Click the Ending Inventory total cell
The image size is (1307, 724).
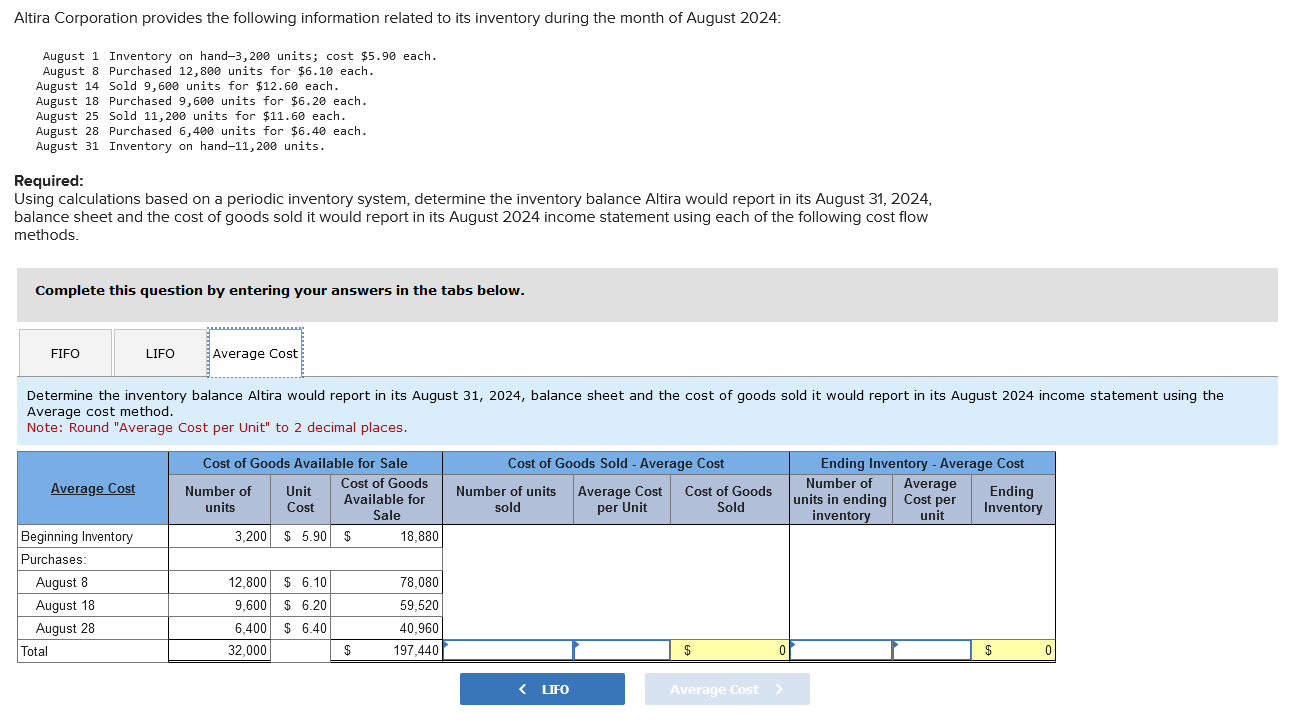1013,651
